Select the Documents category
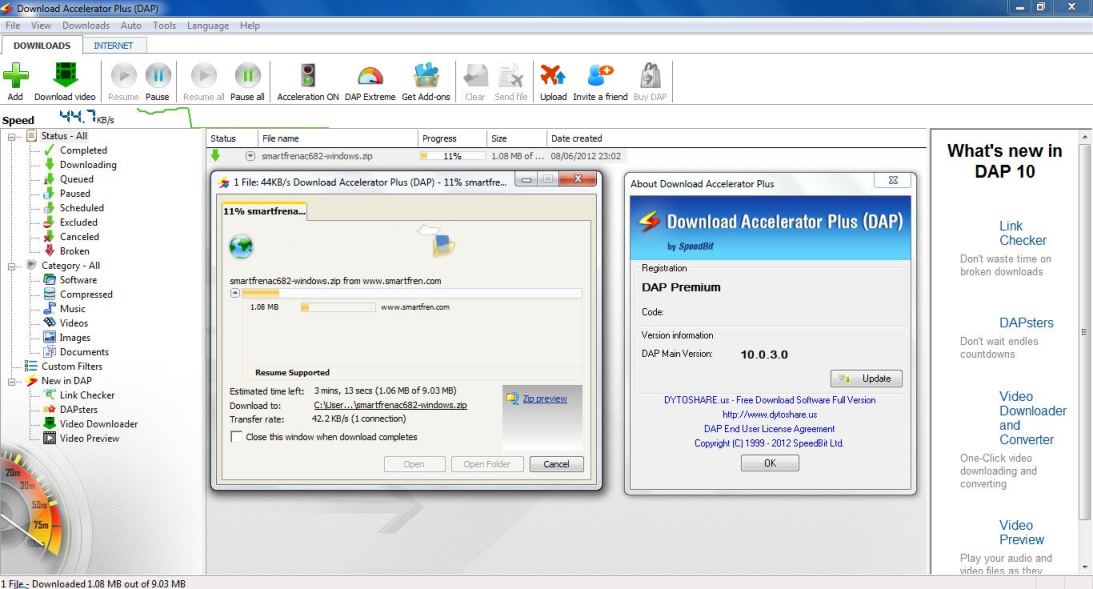Screen dimensions: 1093x589 [x=84, y=352]
